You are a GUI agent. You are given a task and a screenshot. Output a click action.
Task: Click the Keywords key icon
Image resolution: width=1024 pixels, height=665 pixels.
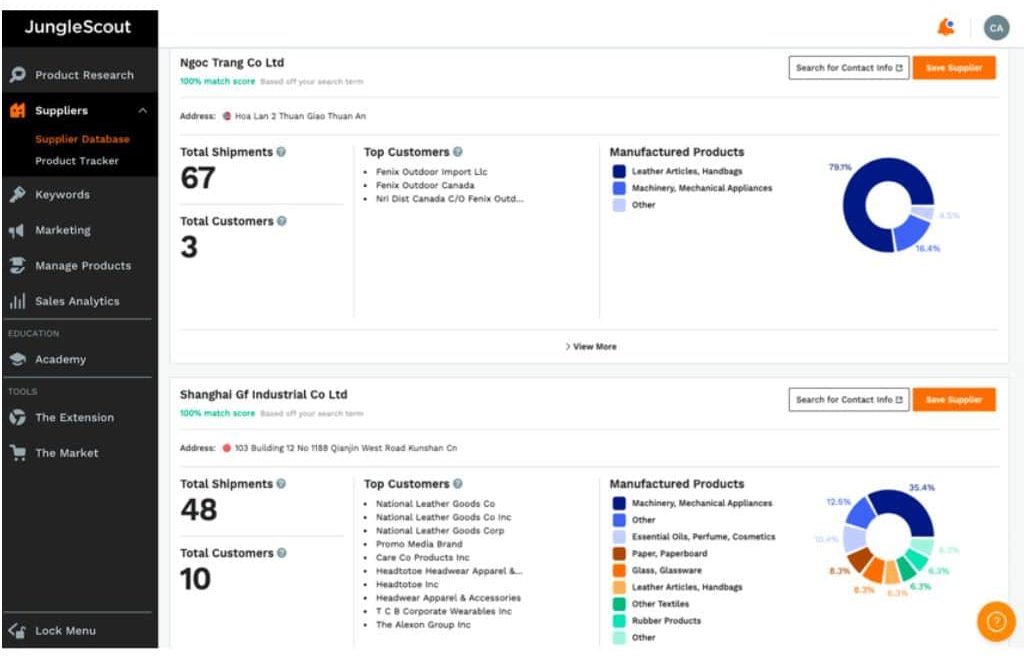coord(18,194)
